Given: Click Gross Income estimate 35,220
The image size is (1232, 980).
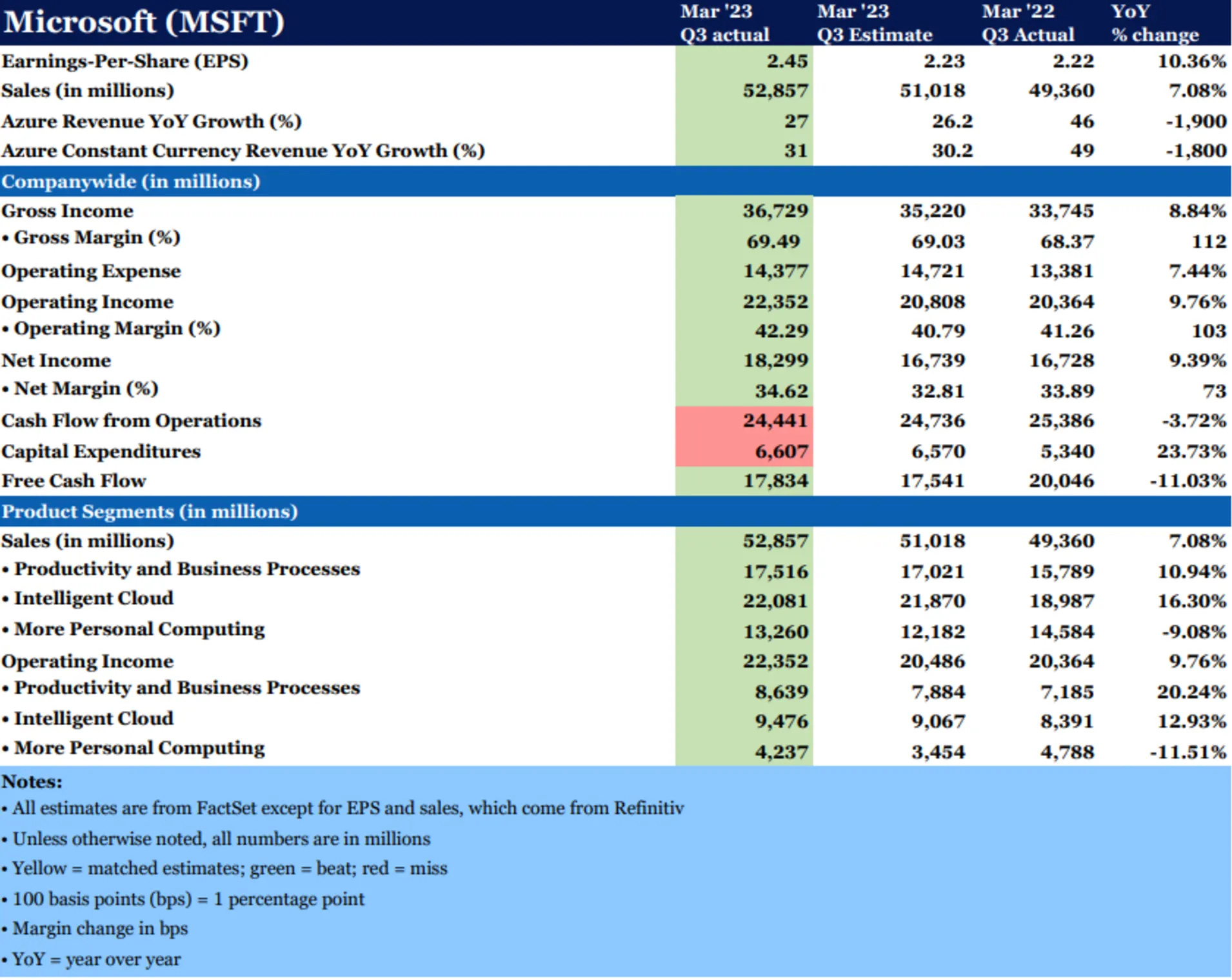Looking at the screenshot, I should (933, 211).
